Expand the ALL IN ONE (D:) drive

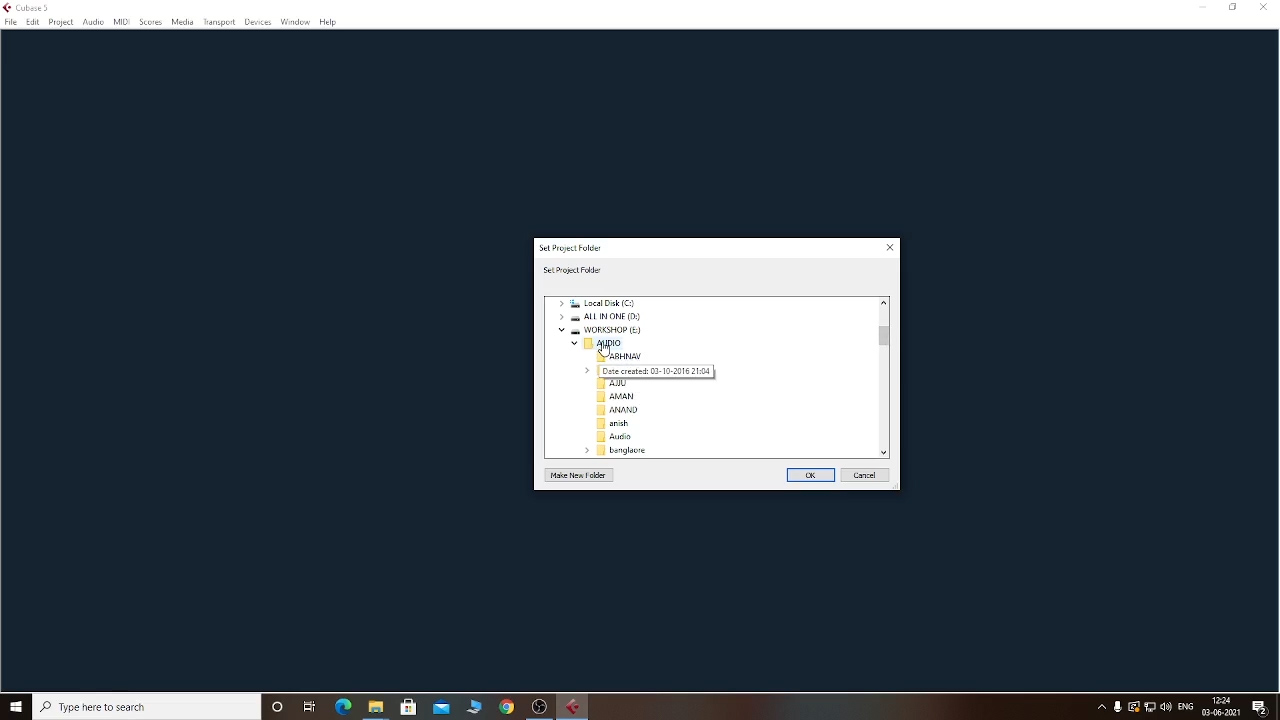[562, 316]
